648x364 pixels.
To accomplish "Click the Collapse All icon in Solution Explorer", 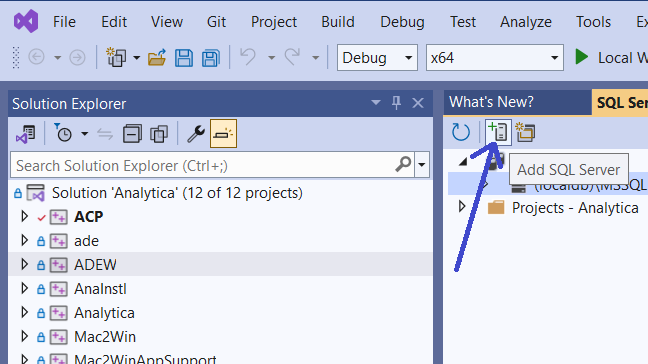I will [x=132, y=134].
